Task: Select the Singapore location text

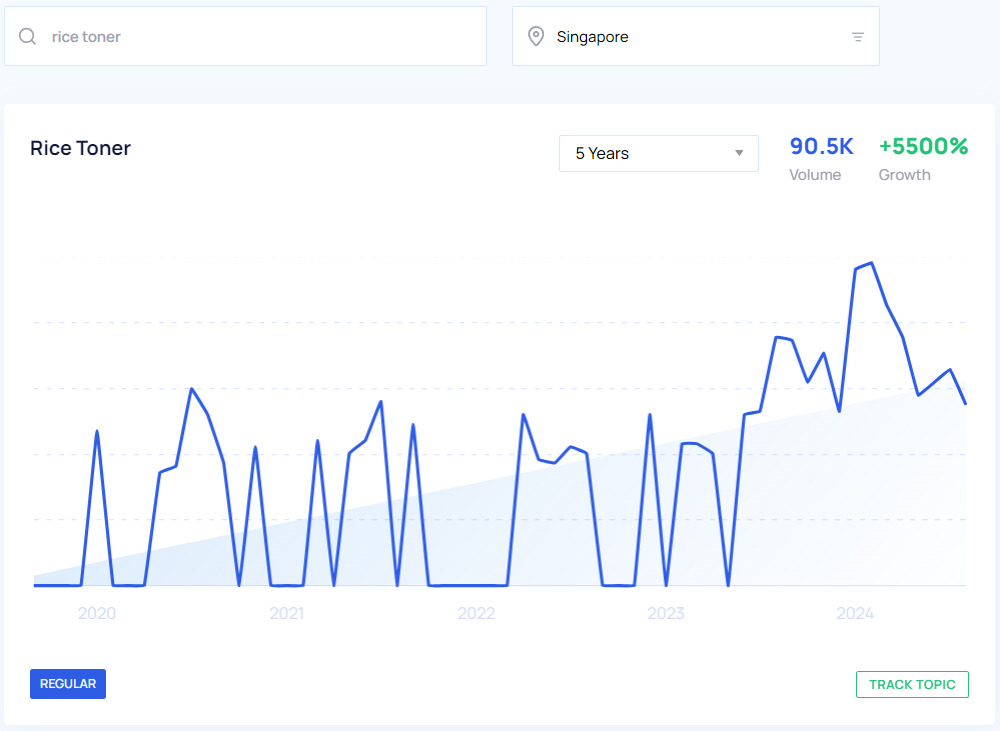Action: coord(592,37)
